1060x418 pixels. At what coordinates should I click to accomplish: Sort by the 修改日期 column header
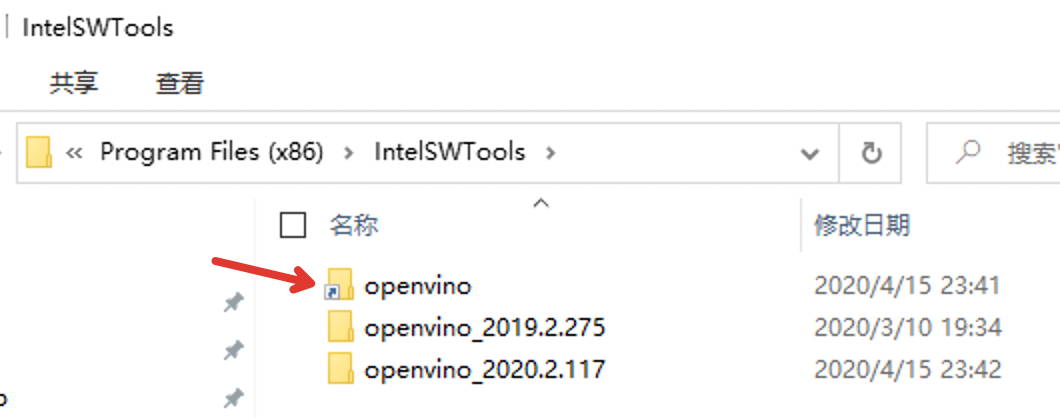[x=862, y=225]
